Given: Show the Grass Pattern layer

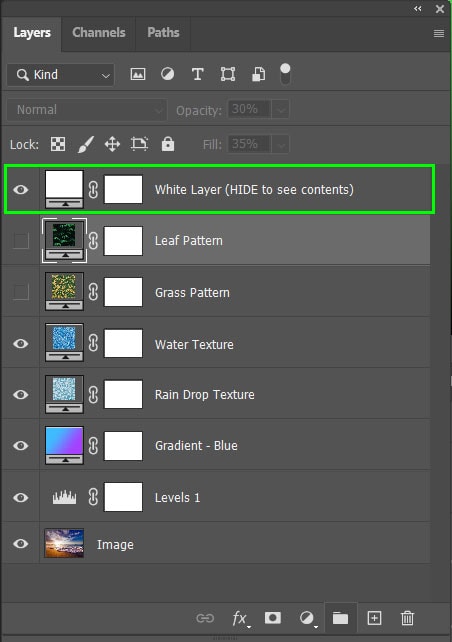Looking at the screenshot, I should click(x=21, y=292).
